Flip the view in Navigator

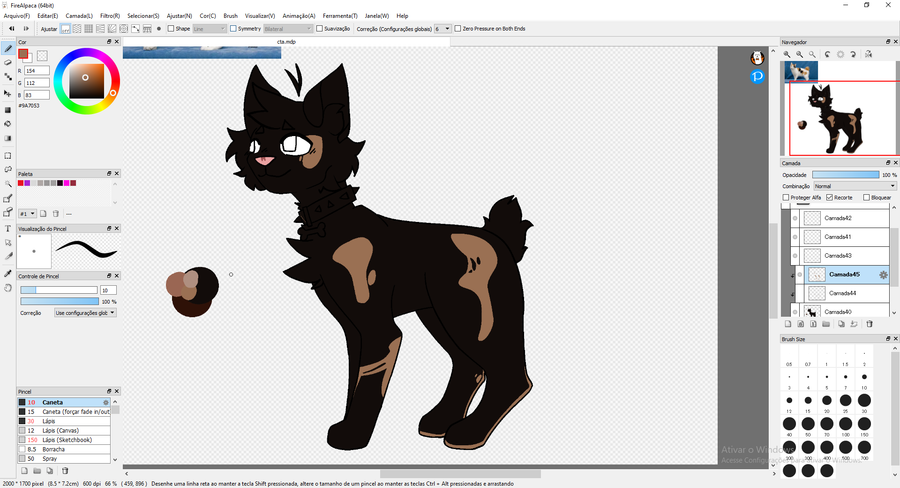click(868, 54)
